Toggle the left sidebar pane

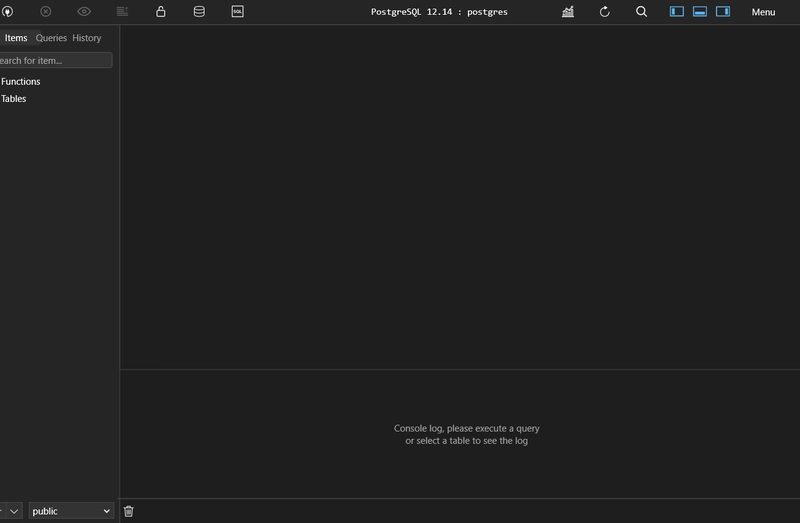[x=677, y=11]
